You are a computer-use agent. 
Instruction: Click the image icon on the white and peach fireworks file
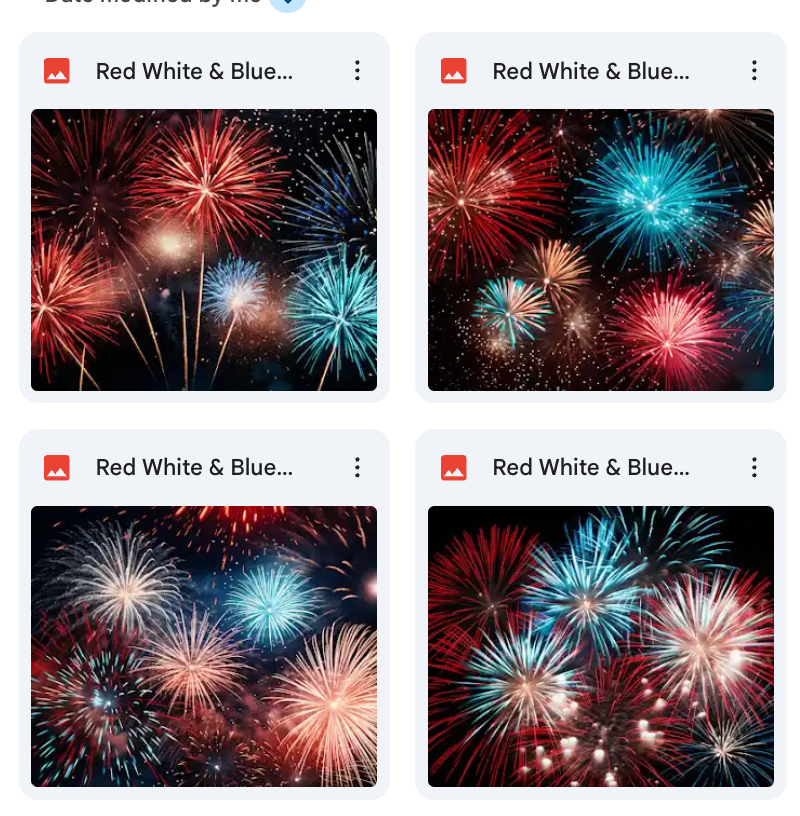click(x=57, y=467)
